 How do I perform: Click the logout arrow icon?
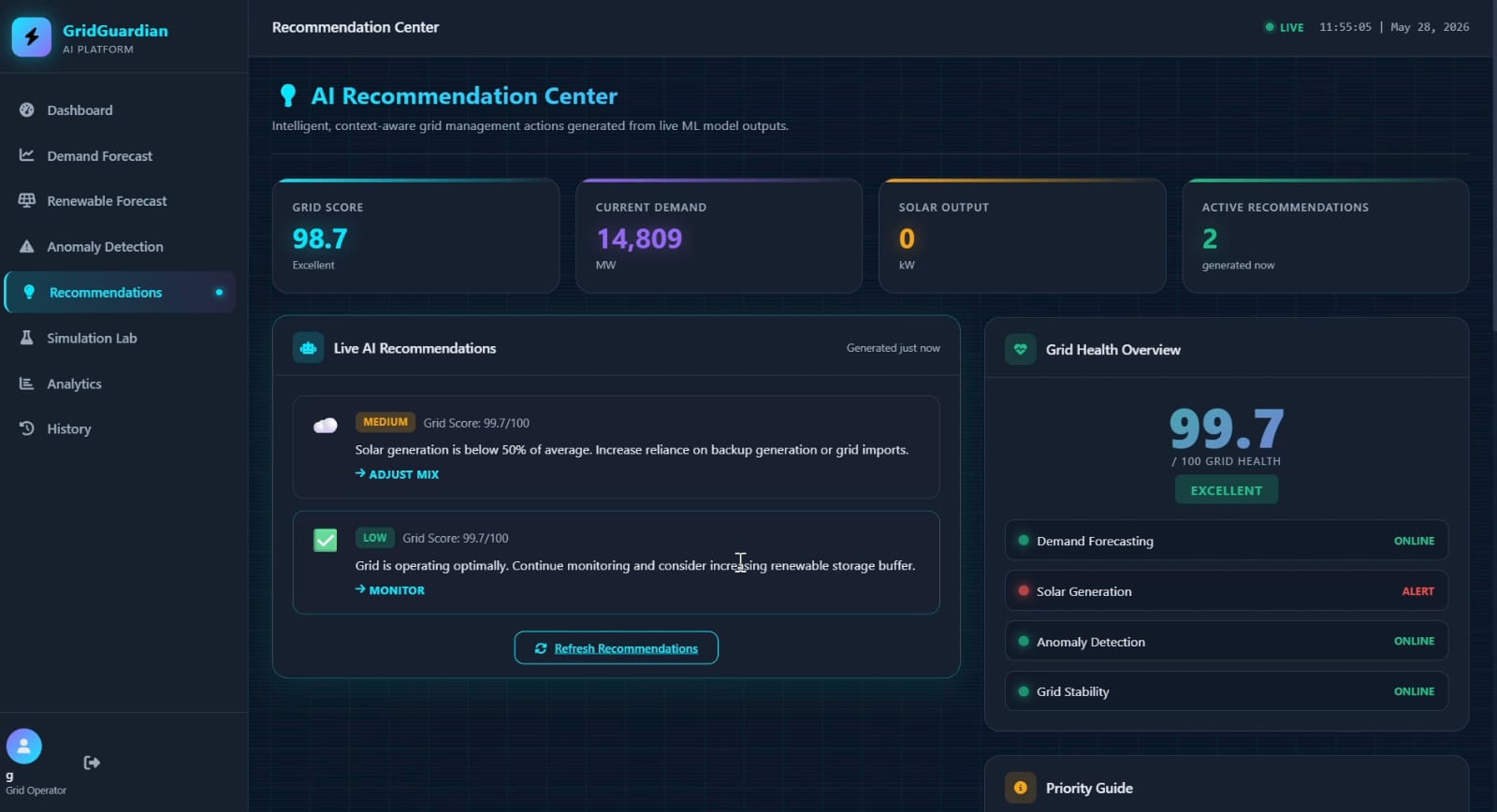(92, 762)
